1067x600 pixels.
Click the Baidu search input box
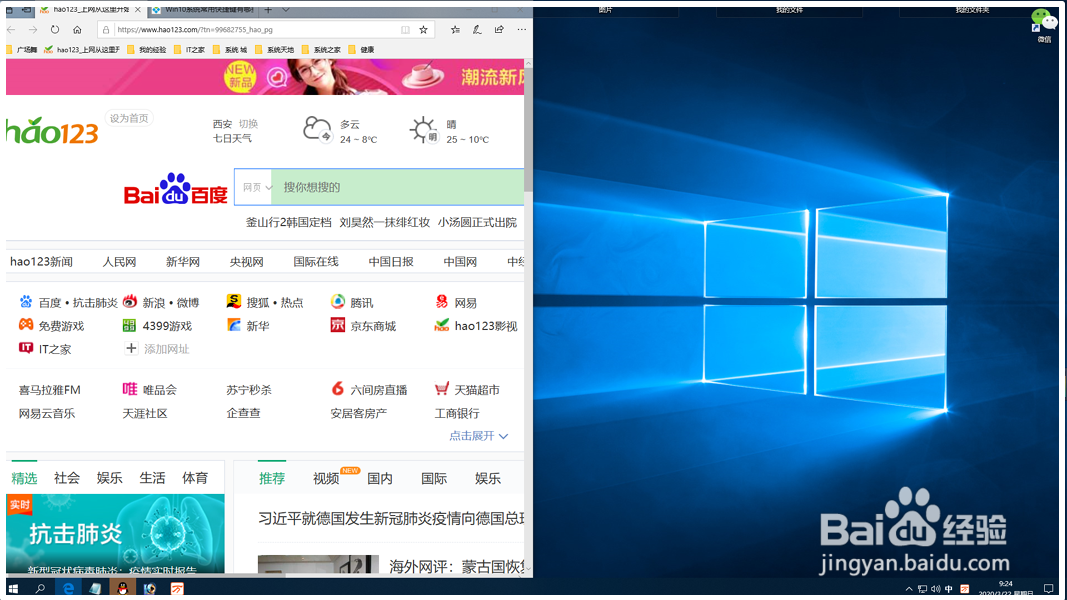[x=397, y=187]
